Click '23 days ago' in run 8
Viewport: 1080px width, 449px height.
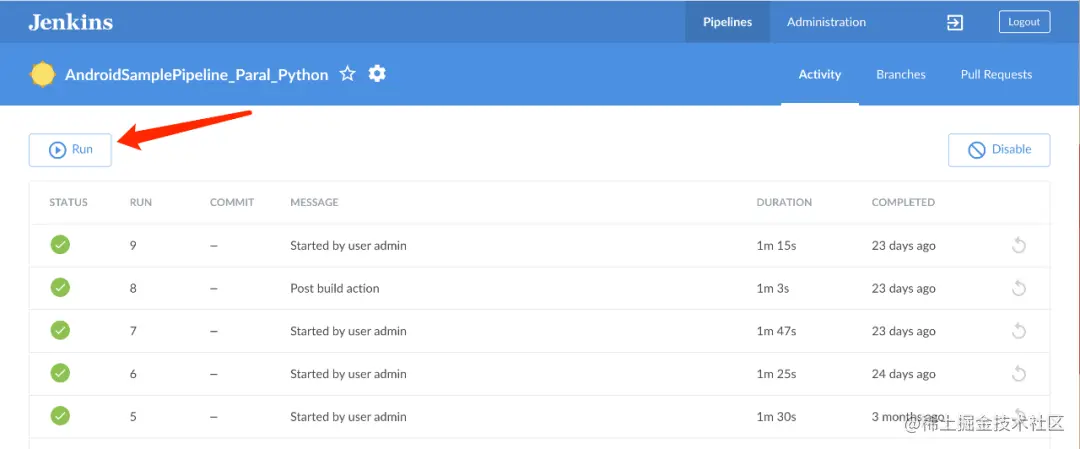point(904,289)
